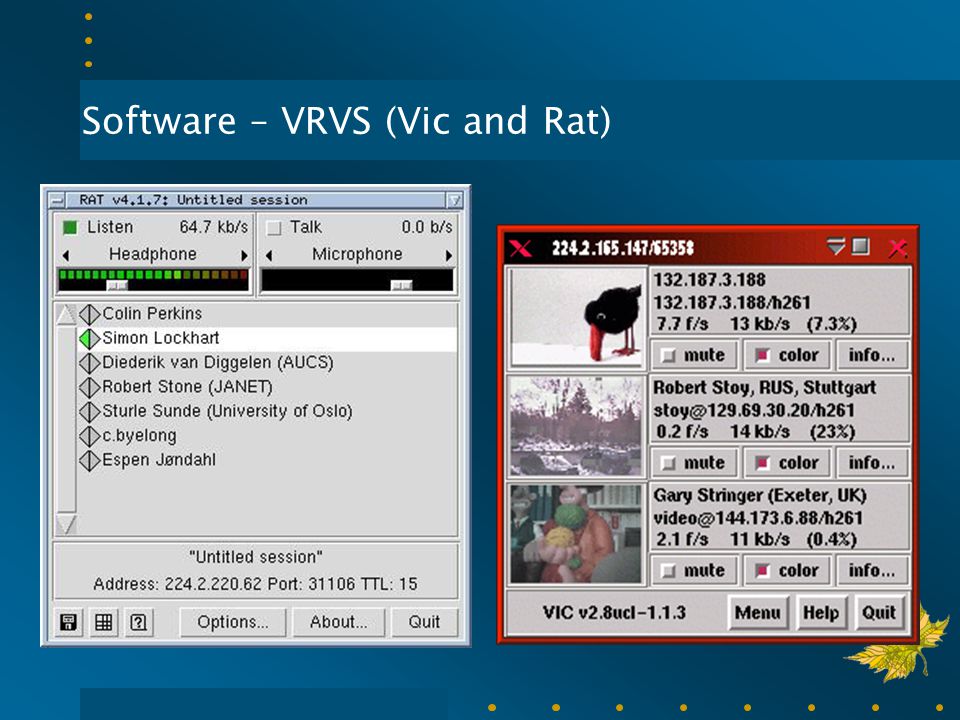Screen dimensions: 960x720
Task: Click diamond icon beside Espen Jørdahl
Action: 89,460
